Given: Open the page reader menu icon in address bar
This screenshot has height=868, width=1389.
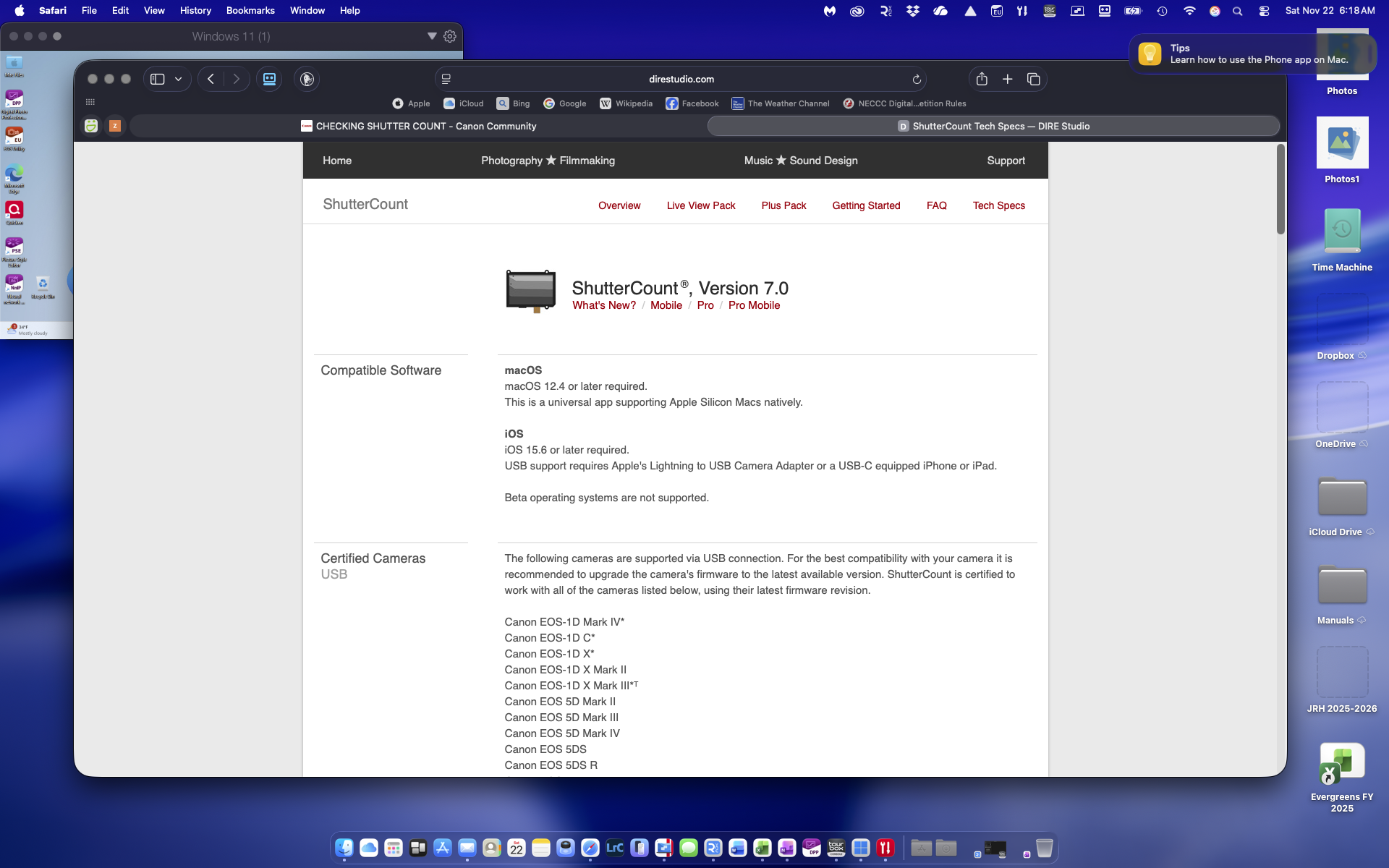Looking at the screenshot, I should 446,79.
